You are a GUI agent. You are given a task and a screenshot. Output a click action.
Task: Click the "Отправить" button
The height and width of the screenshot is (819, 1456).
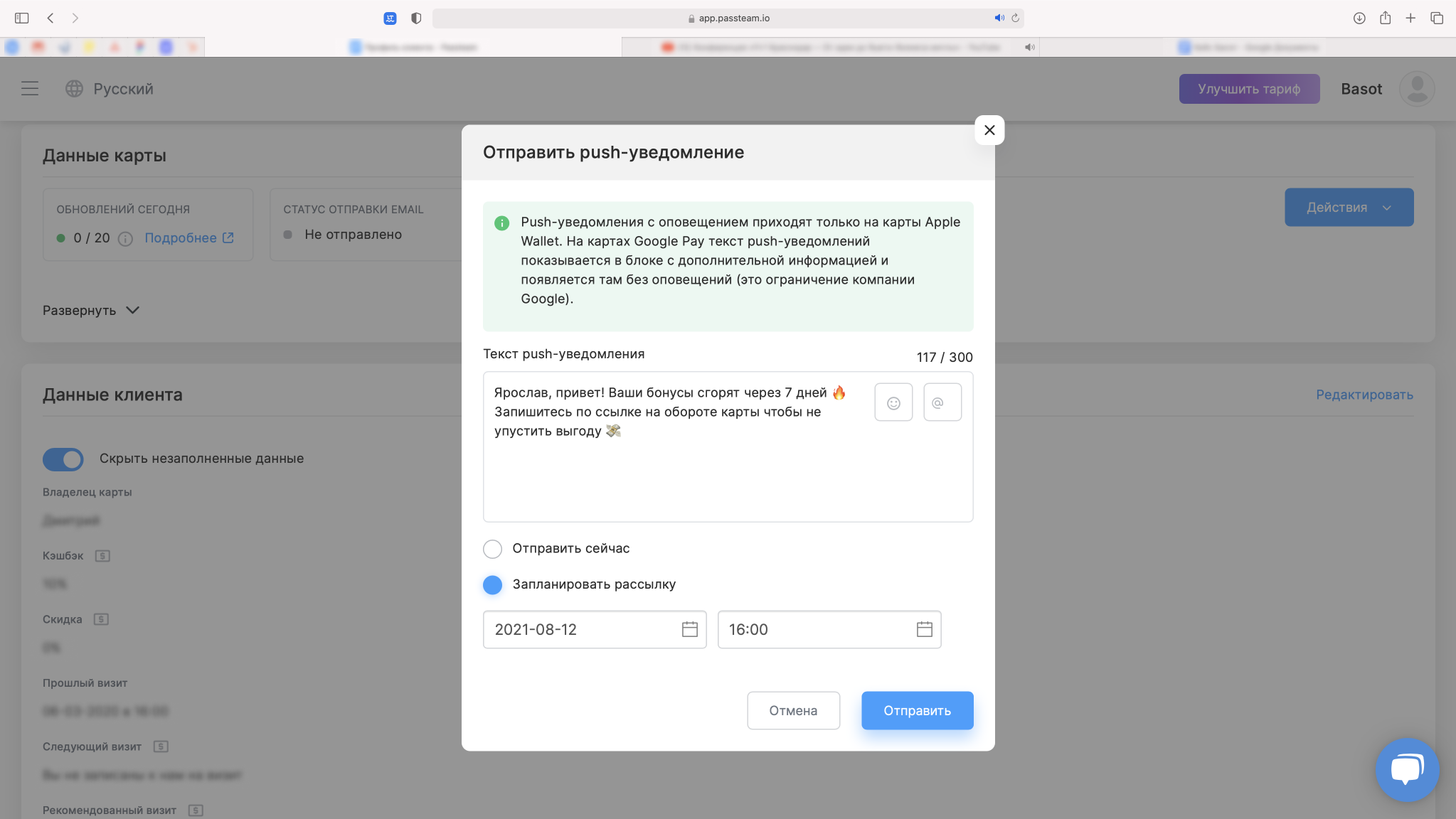tap(917, 710)
